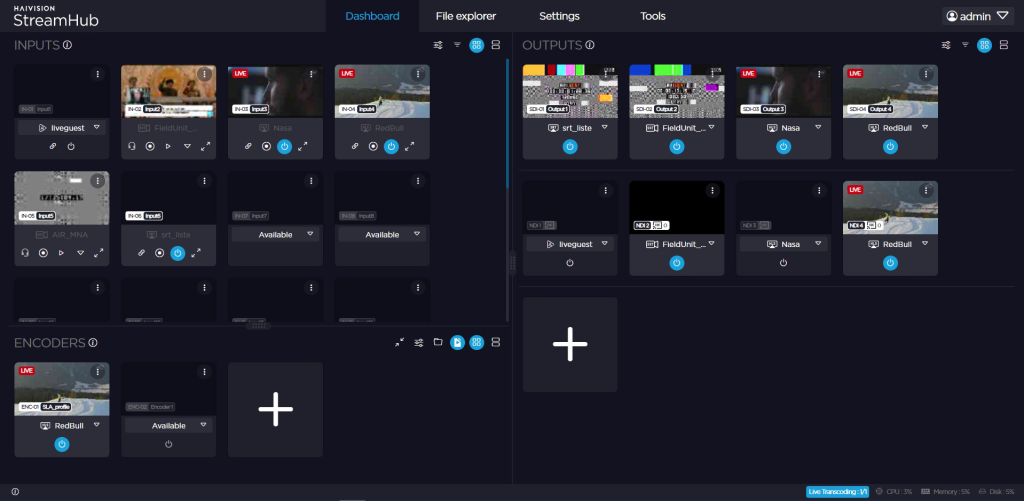Open the liveguest source dropdown on Input1
Viewport: 1024px width, 501px height.
pyautogui.click(x=96, y=128)
